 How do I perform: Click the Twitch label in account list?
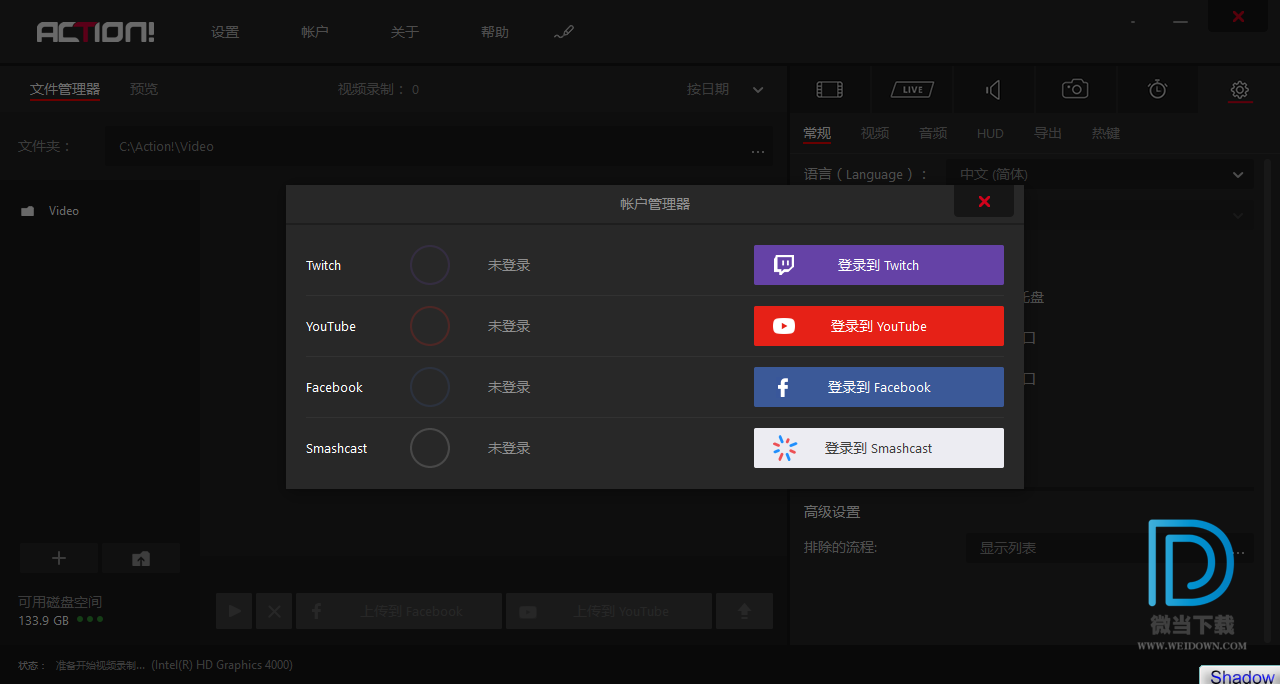[x=324, y=265]
